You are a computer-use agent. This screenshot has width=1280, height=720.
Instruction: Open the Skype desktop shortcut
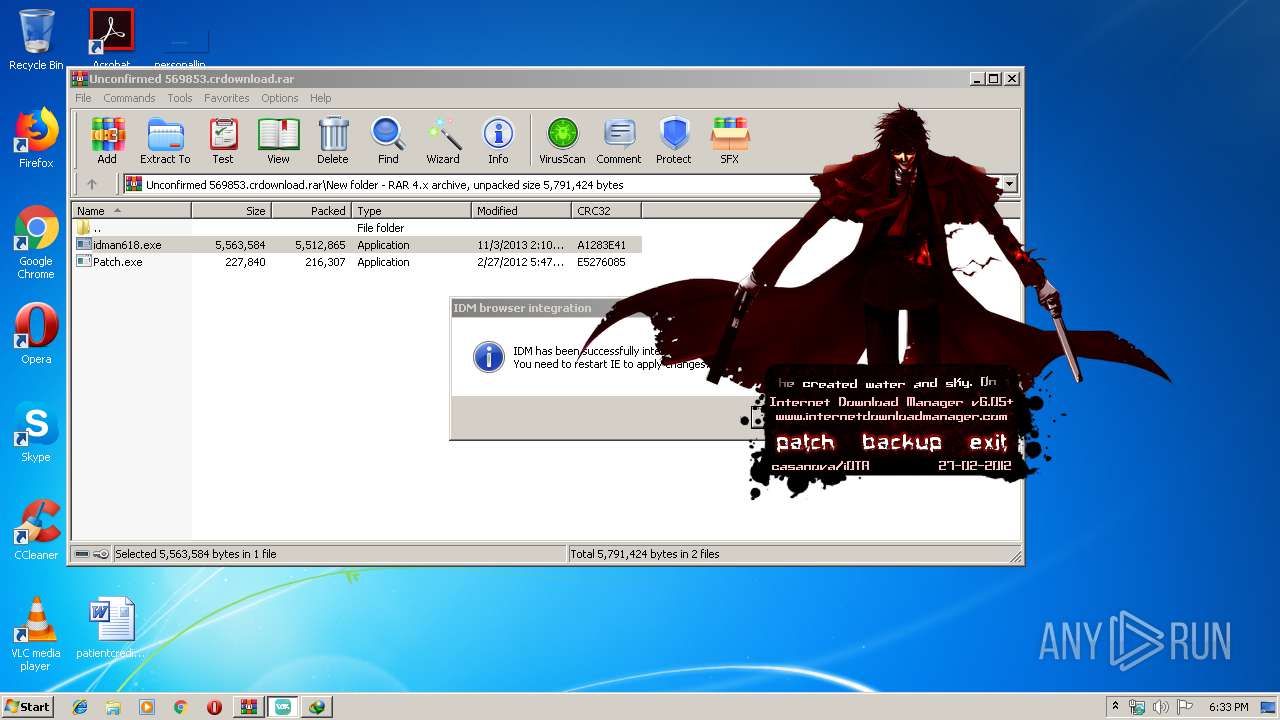(x=36, y=432)
